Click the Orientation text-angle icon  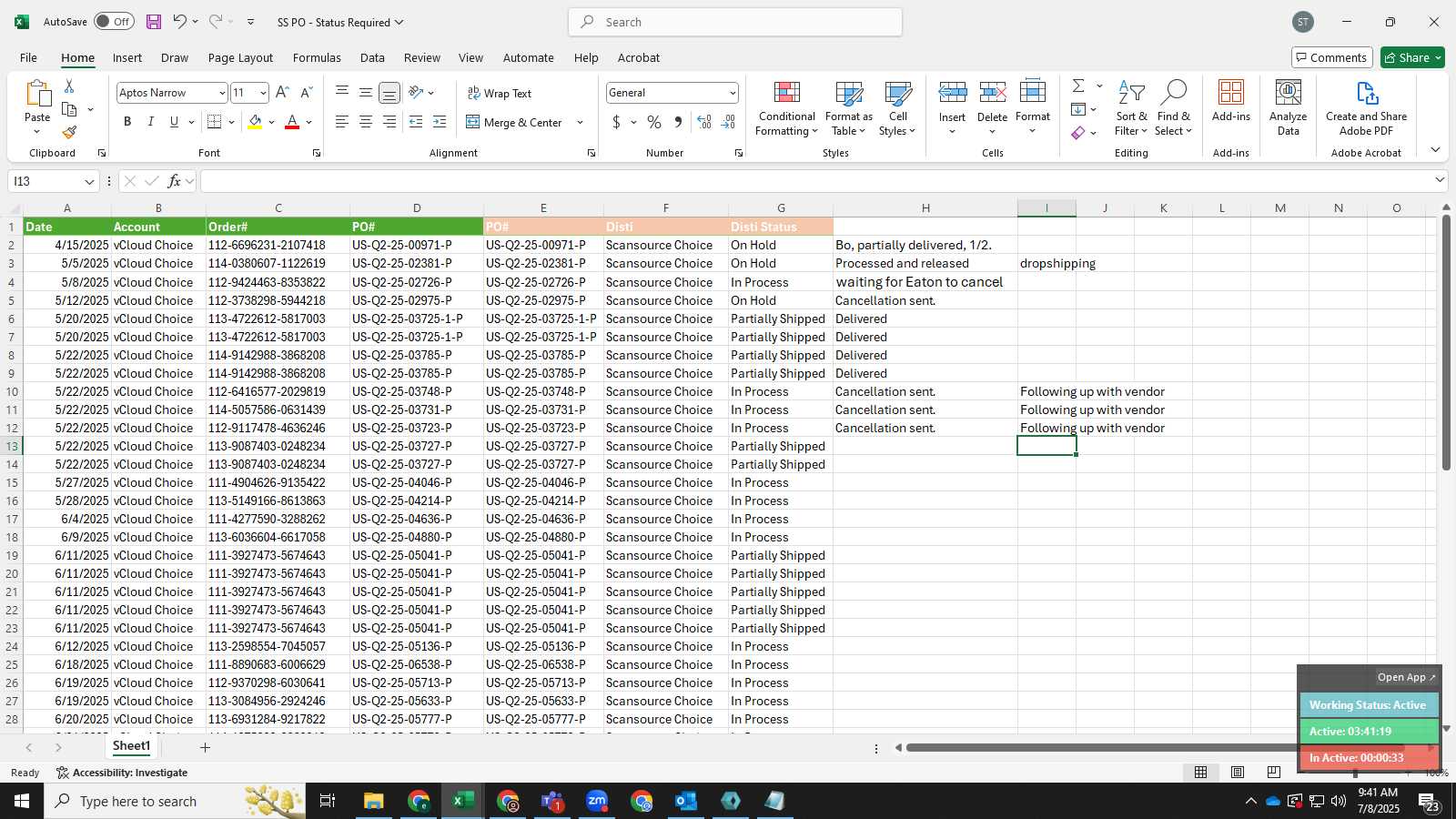[x=416, y=93]
